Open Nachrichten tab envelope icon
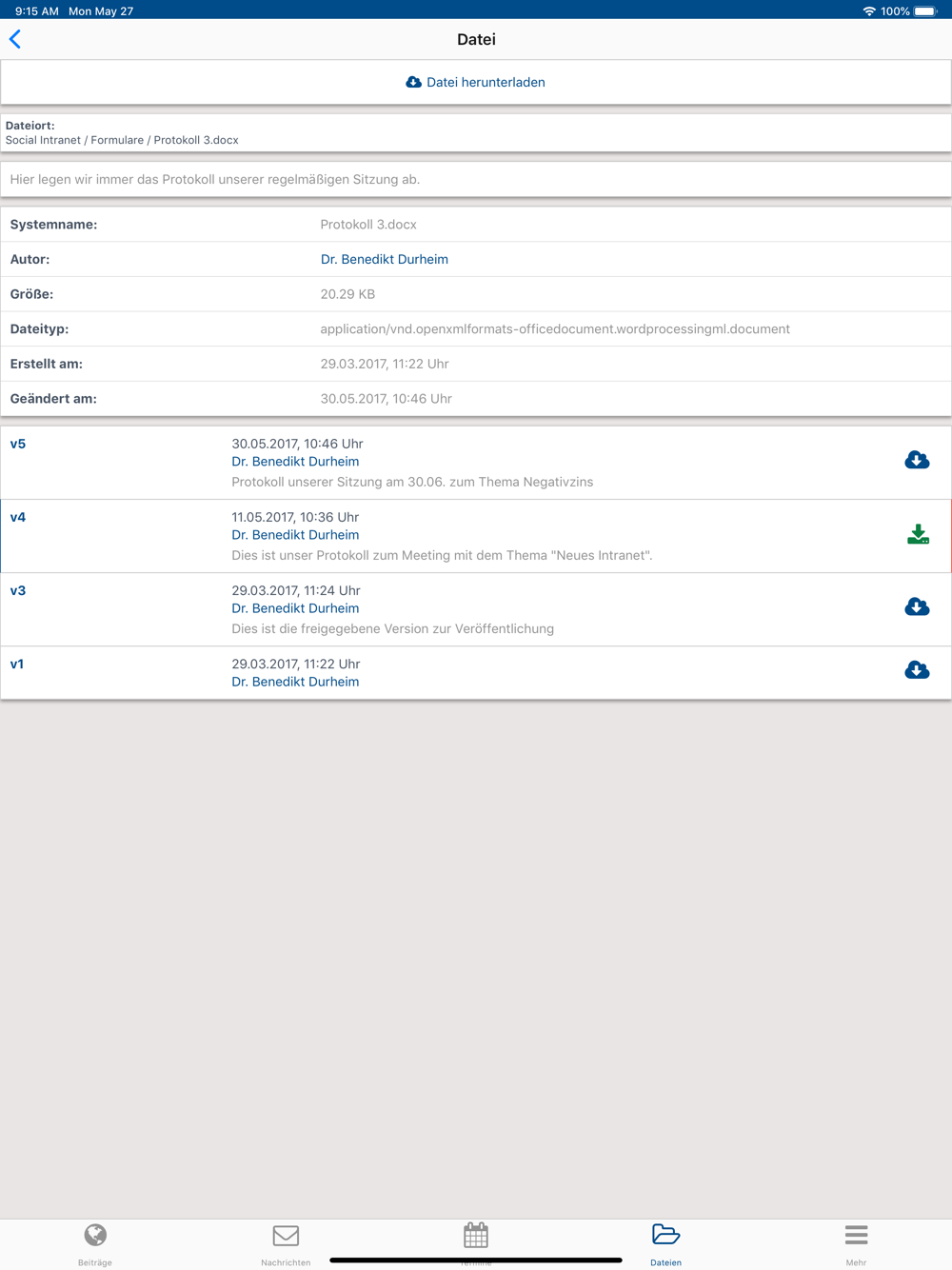The image size is (952, 1270). click(286, 1244)
